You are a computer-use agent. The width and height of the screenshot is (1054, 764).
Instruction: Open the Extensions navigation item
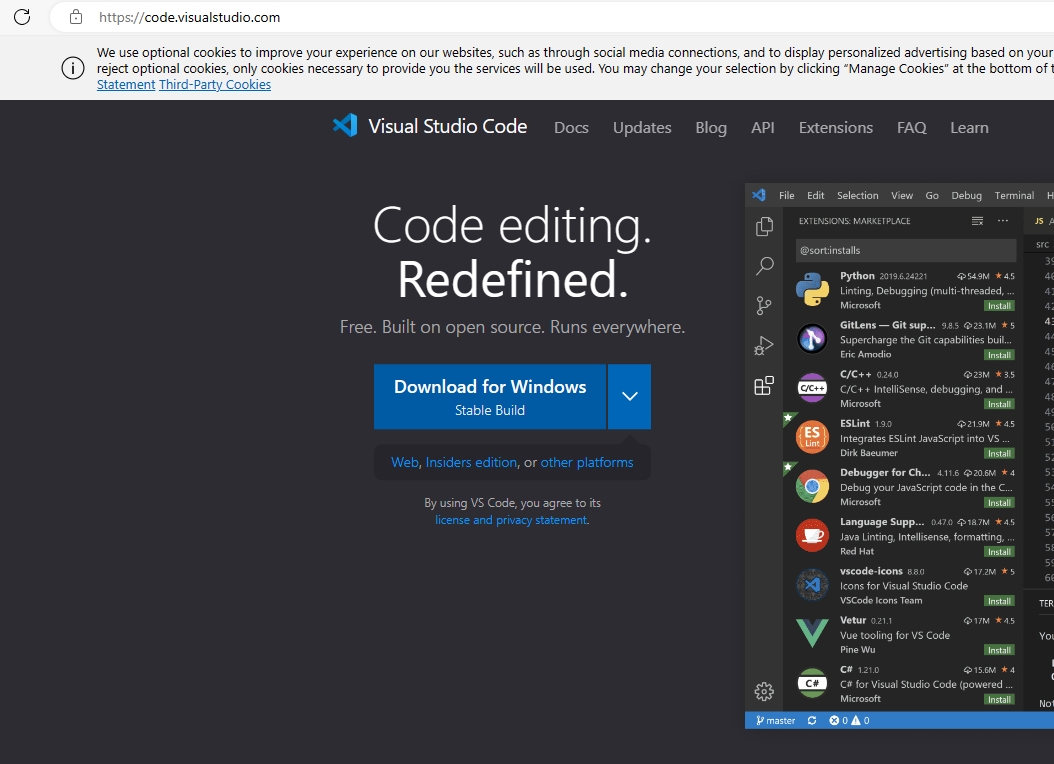(836, 128)
